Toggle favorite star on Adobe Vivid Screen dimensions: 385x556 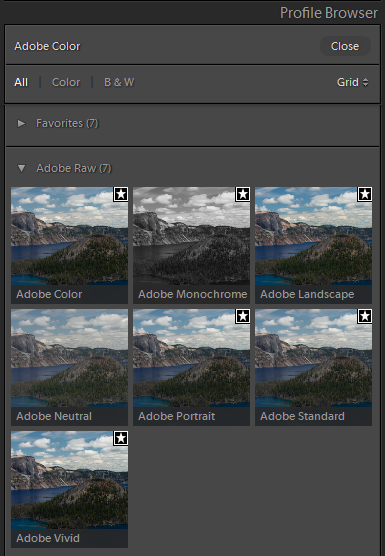coord(121,438)
